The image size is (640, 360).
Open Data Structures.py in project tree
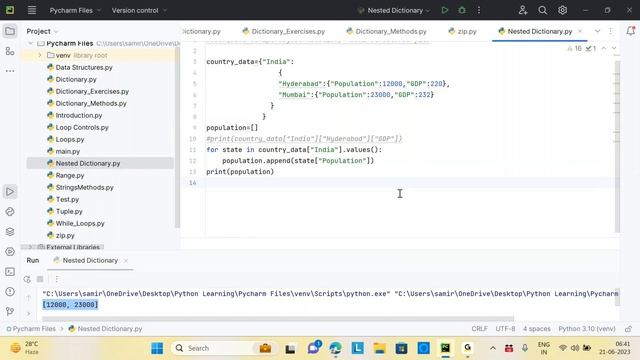coord(84,67)
